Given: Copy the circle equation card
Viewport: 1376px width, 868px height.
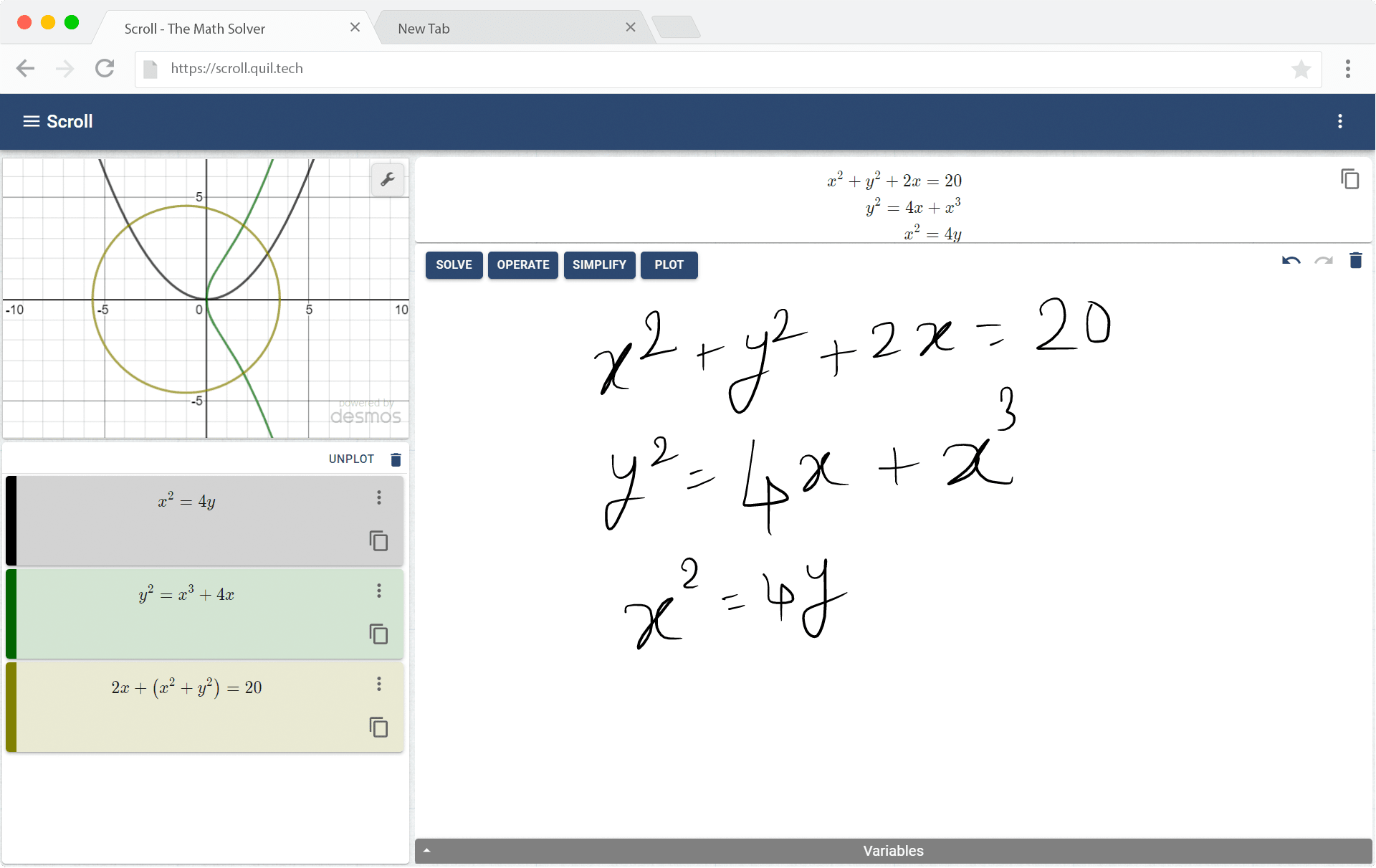Looking at the screenshot, I should [378, 728].
